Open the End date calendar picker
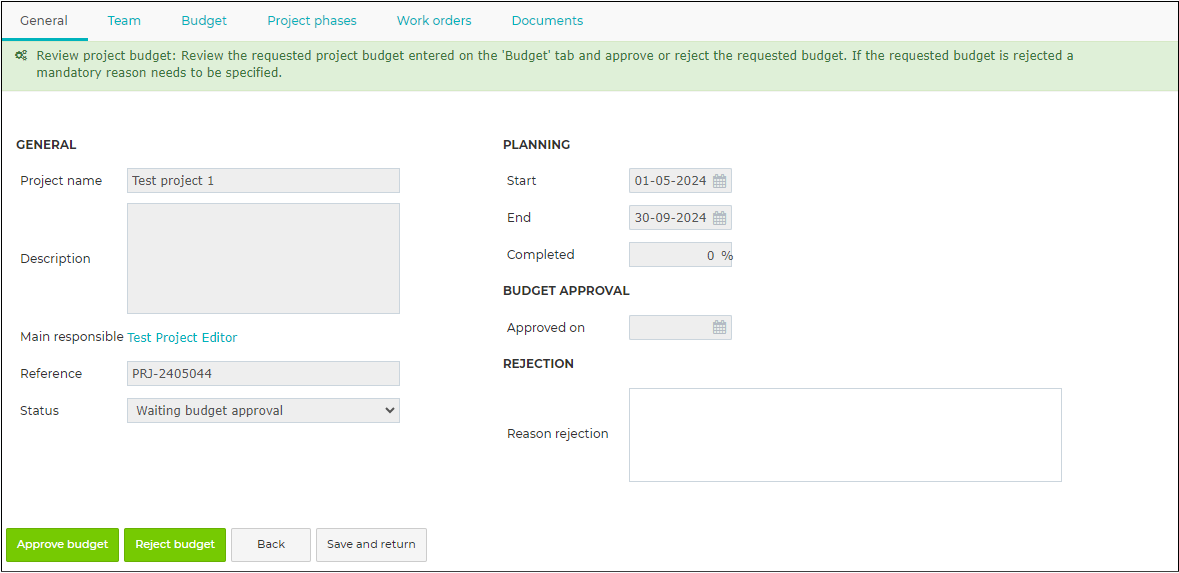The width and height of the screenshot is (1179, 573). click(720, 218)
